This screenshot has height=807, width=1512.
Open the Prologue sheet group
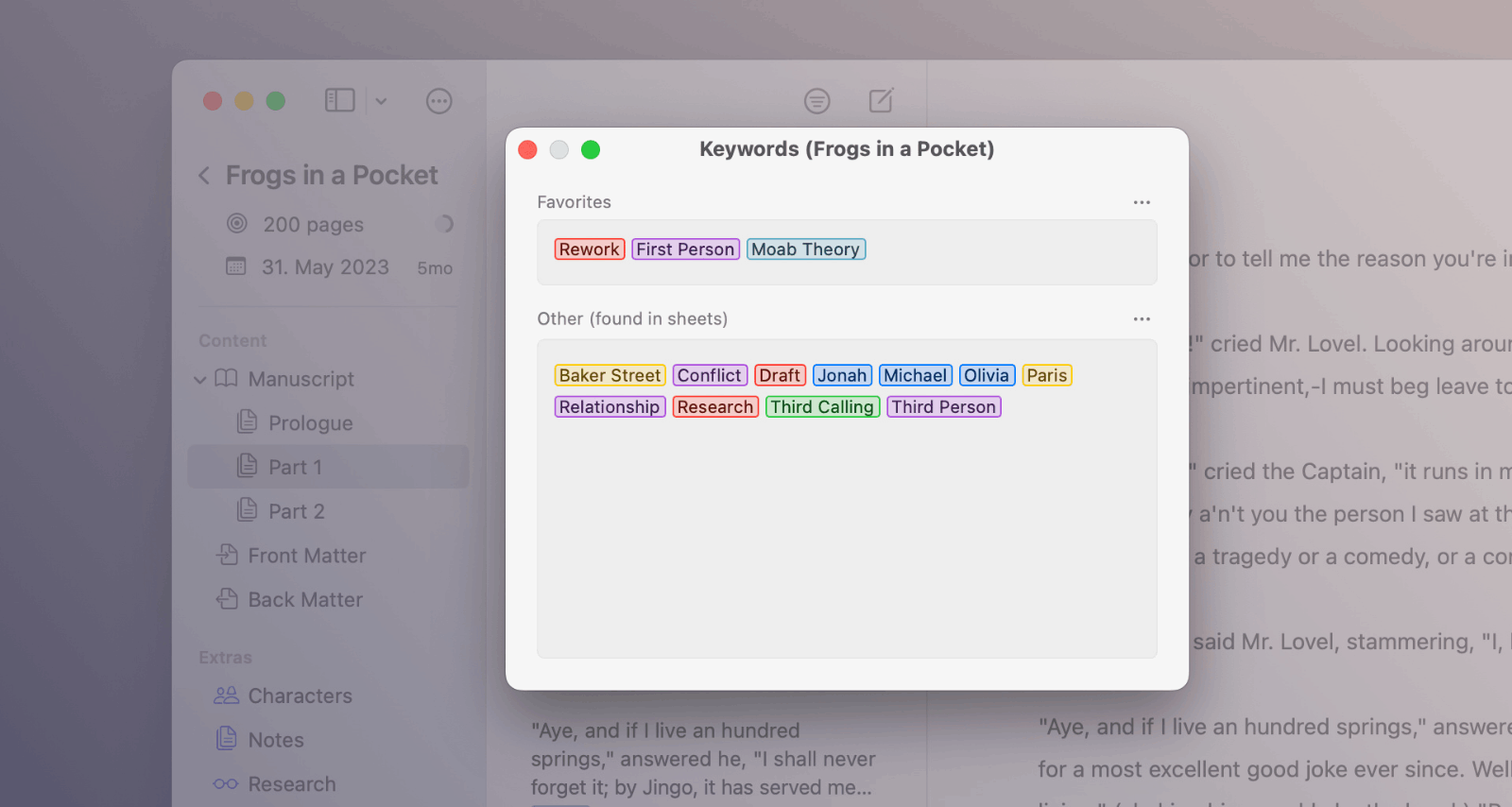[310, 423]
